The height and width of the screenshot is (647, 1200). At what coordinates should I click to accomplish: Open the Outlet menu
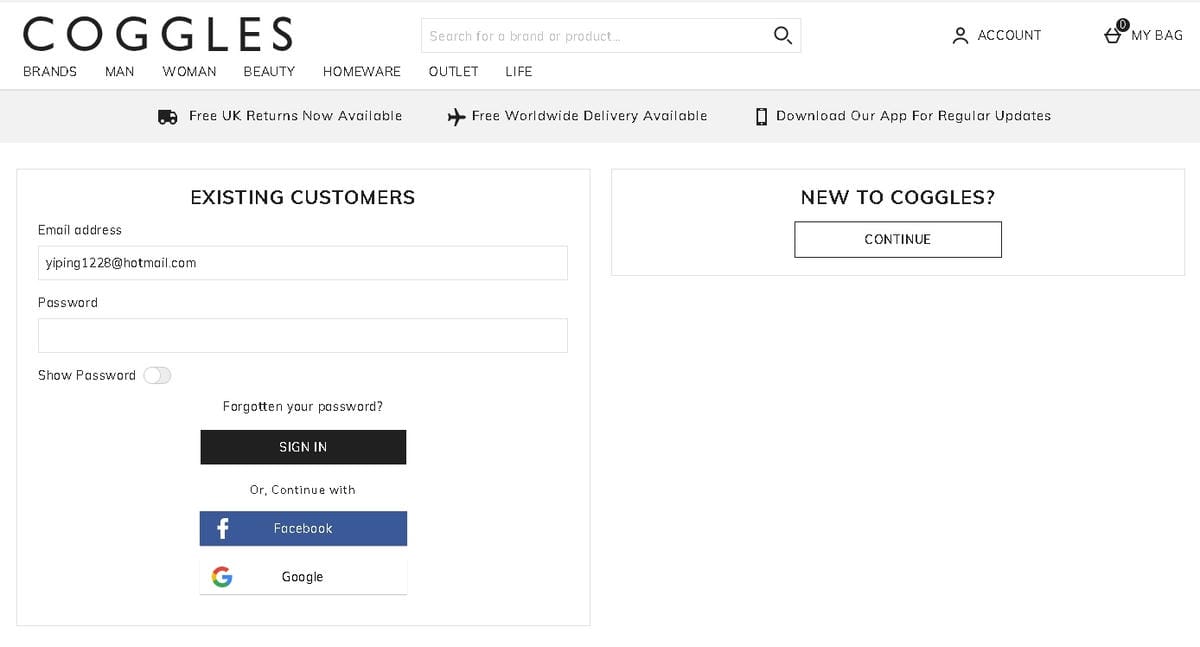tap(453, 71)
